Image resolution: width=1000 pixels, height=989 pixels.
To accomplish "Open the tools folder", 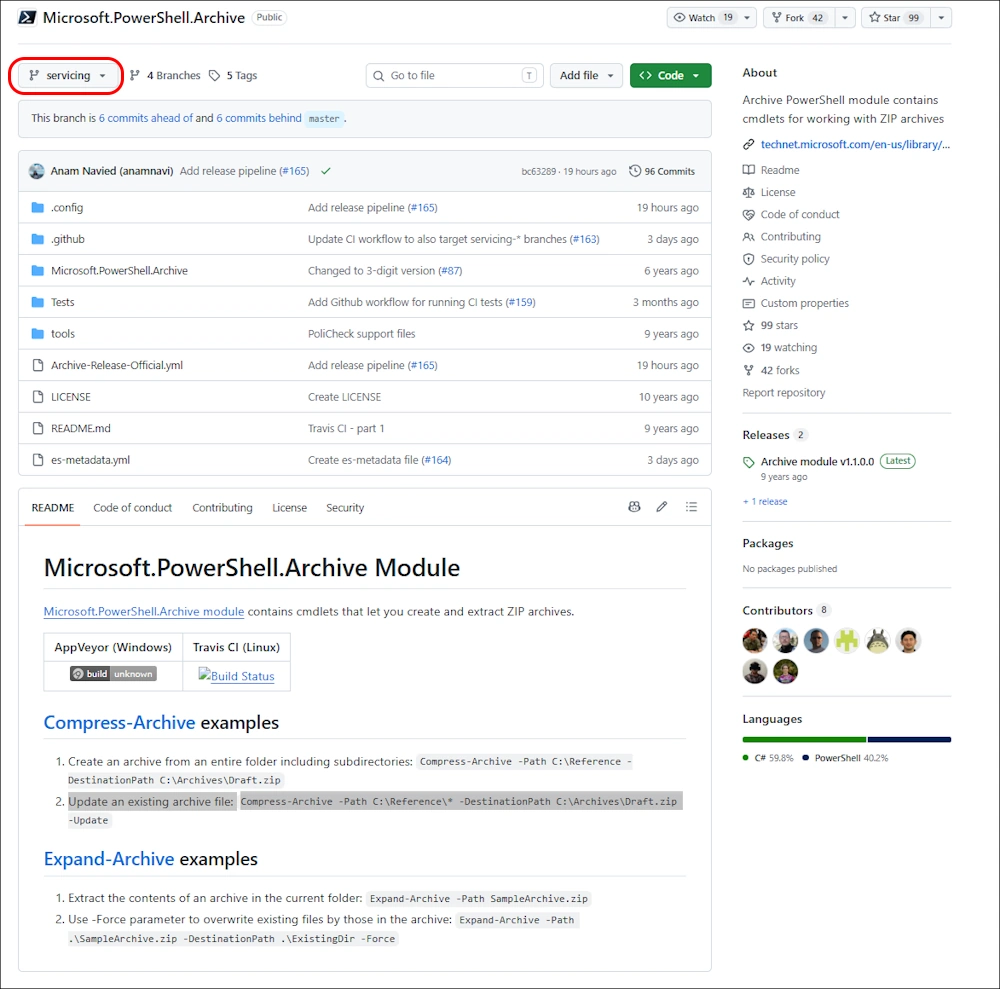I will (62, 333).
